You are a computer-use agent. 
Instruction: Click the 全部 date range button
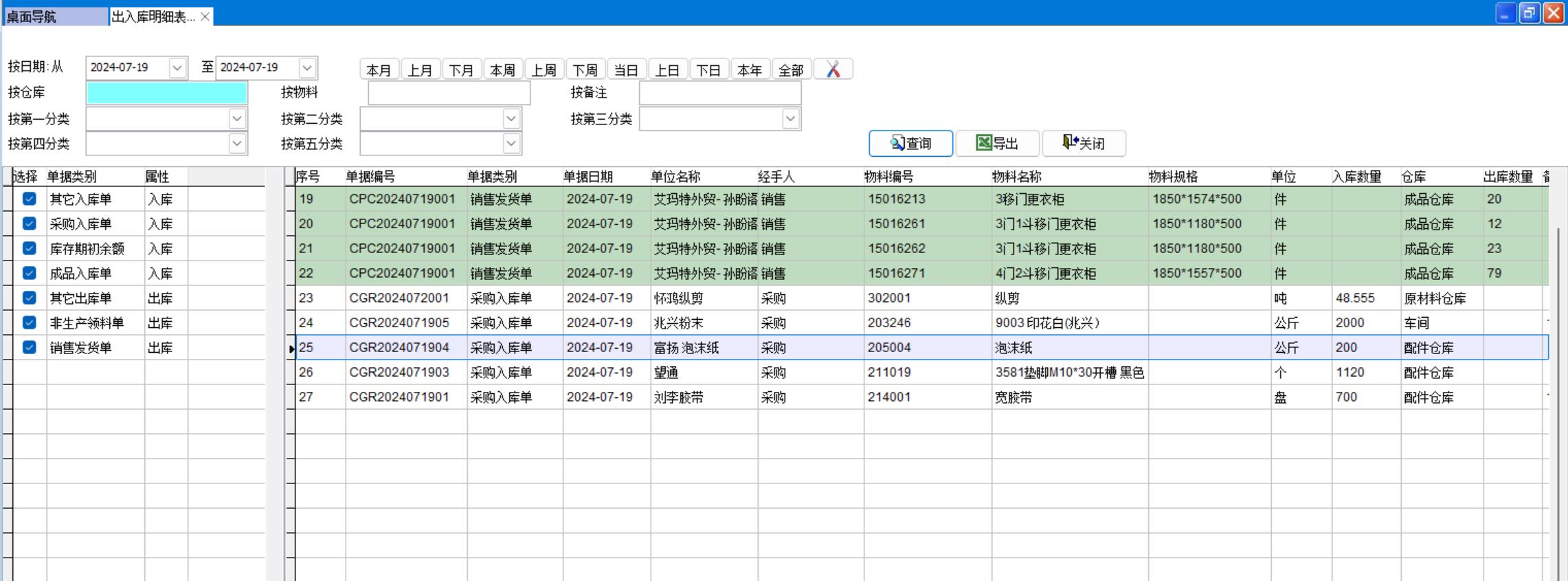coord(791,69)
